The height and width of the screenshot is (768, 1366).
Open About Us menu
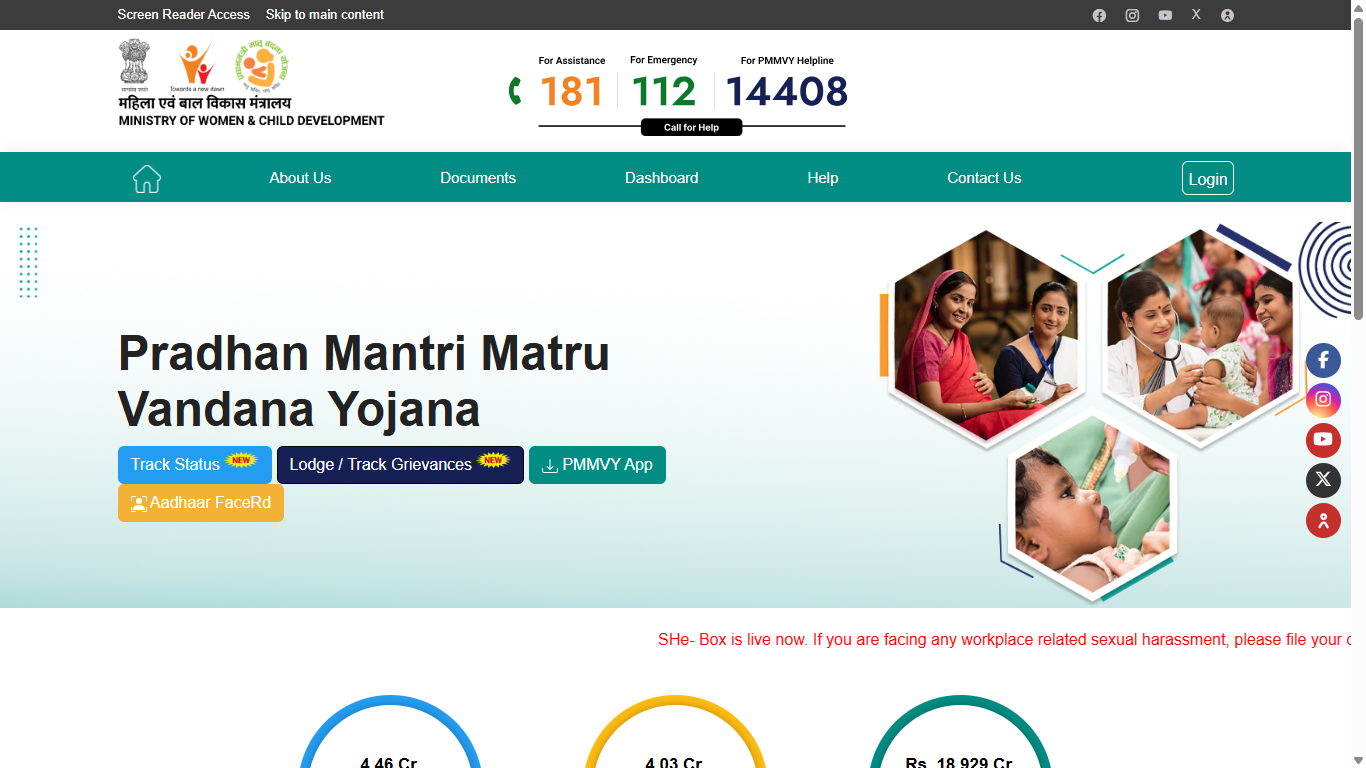[300, 178]
